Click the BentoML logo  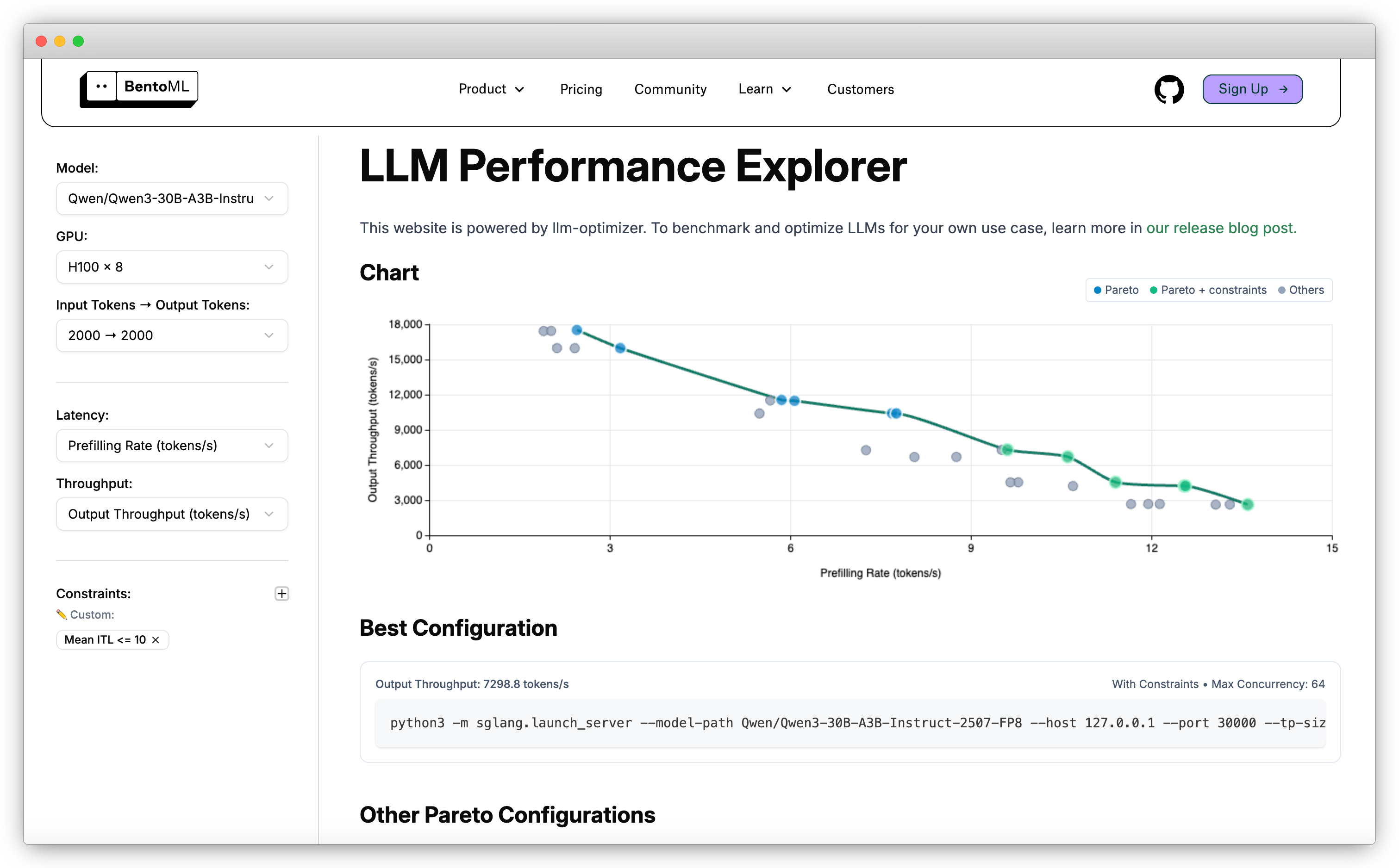[x=139, y=88]
